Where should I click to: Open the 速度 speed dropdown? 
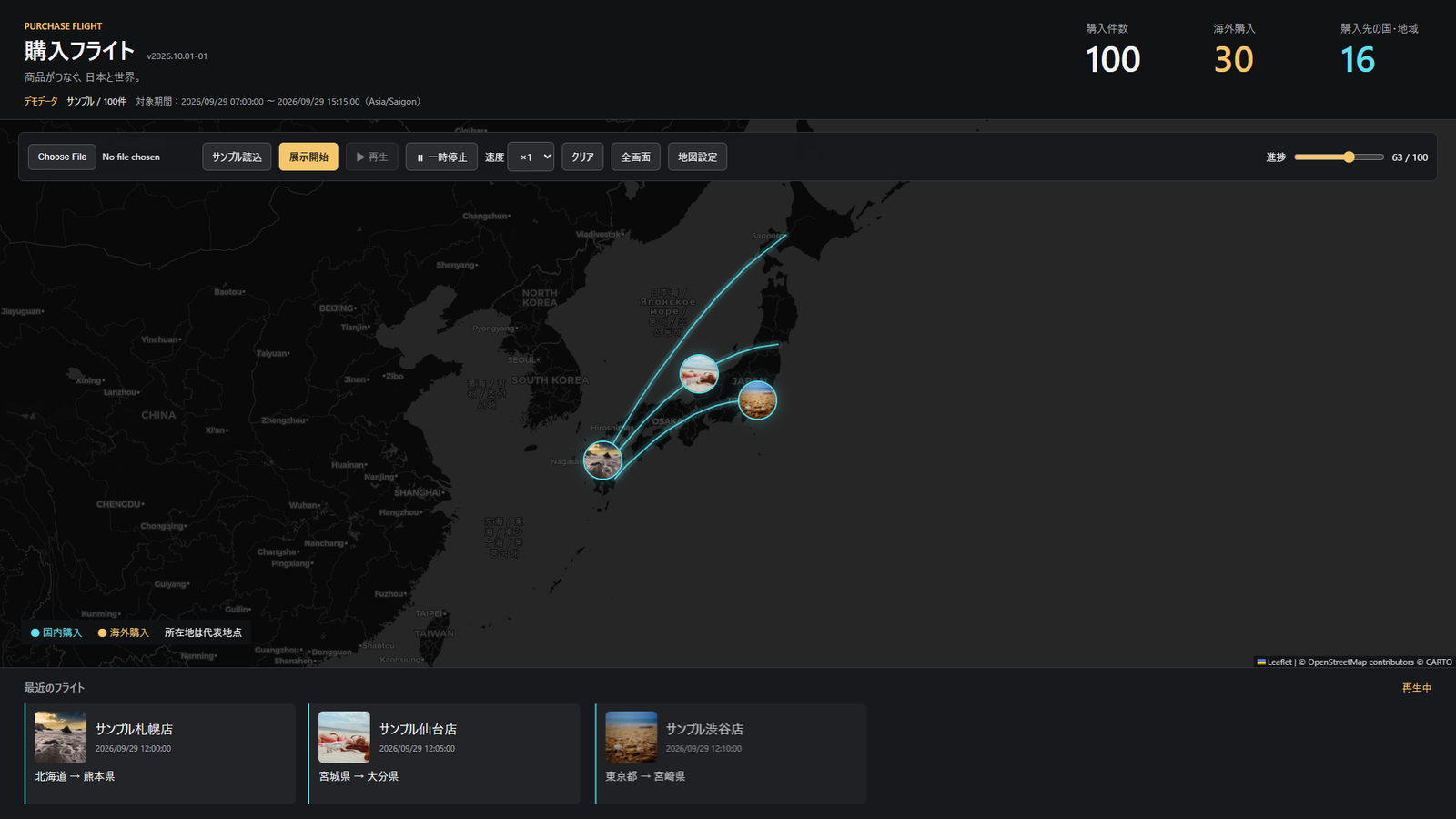click(x=531, y=157)
